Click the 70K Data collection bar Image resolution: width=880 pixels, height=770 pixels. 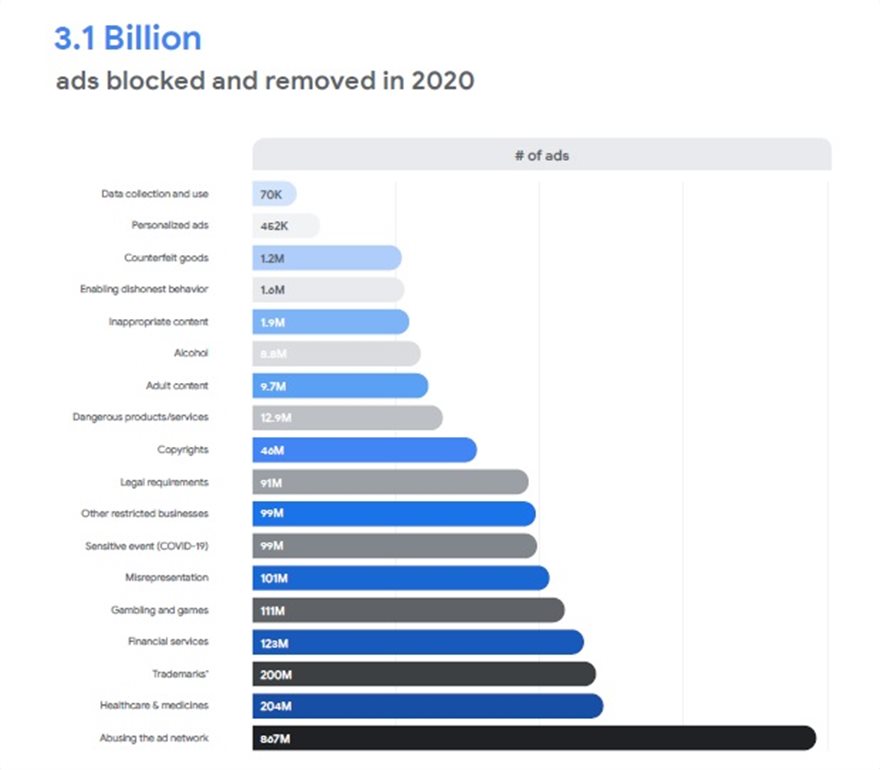click(273, 194)
